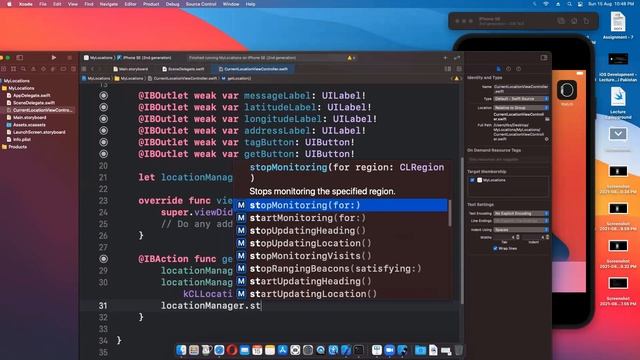Choose startMonitoring(for:) completion

(x=341, y=218)
